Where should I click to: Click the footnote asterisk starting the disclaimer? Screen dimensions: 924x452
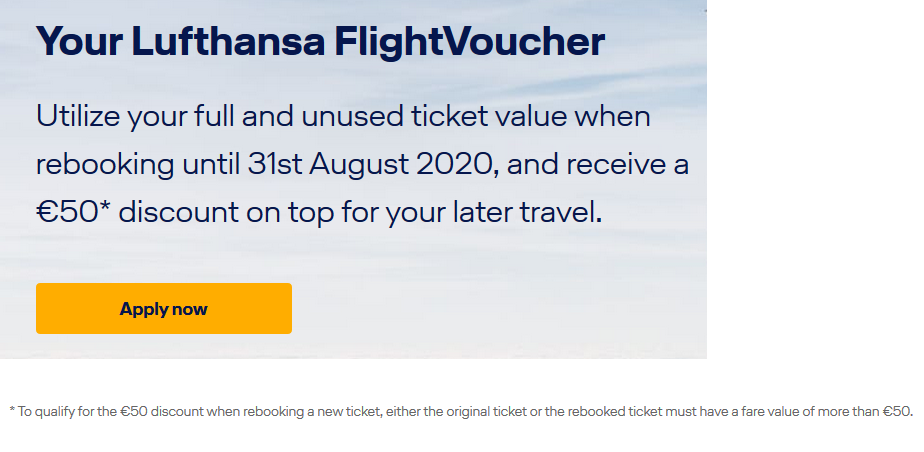pyautogui.click(x=12, y=410)
